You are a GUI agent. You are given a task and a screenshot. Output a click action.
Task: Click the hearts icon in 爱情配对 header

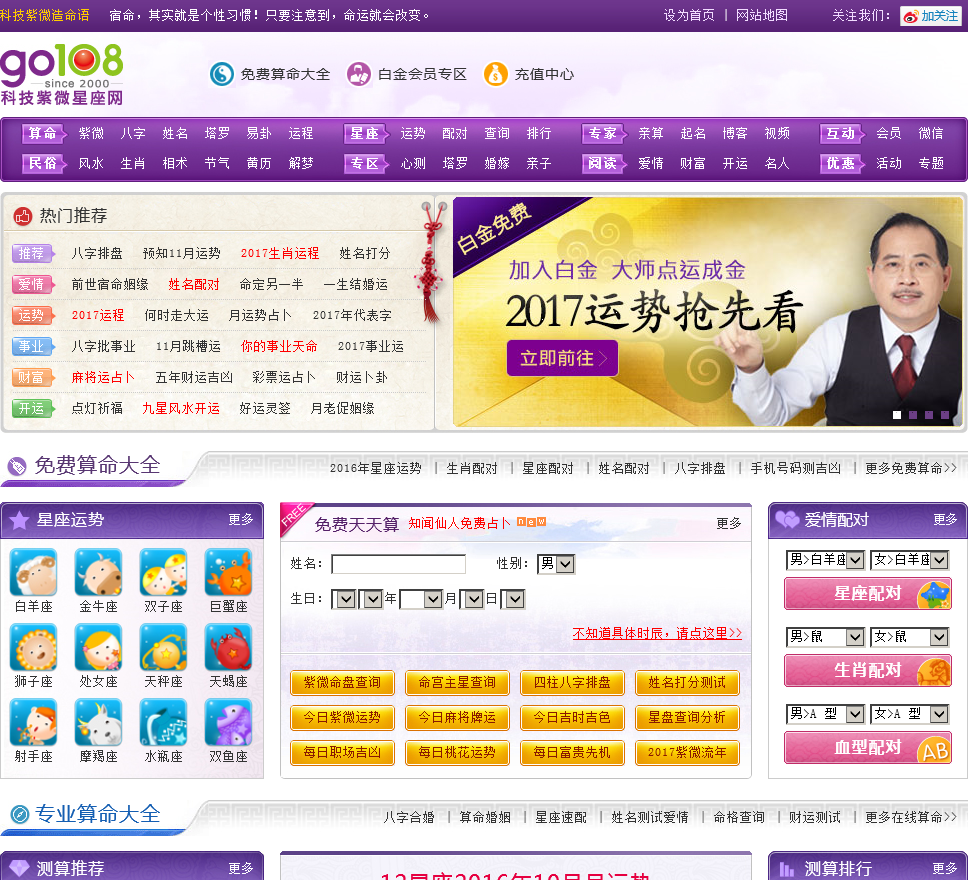coord(787,519)
